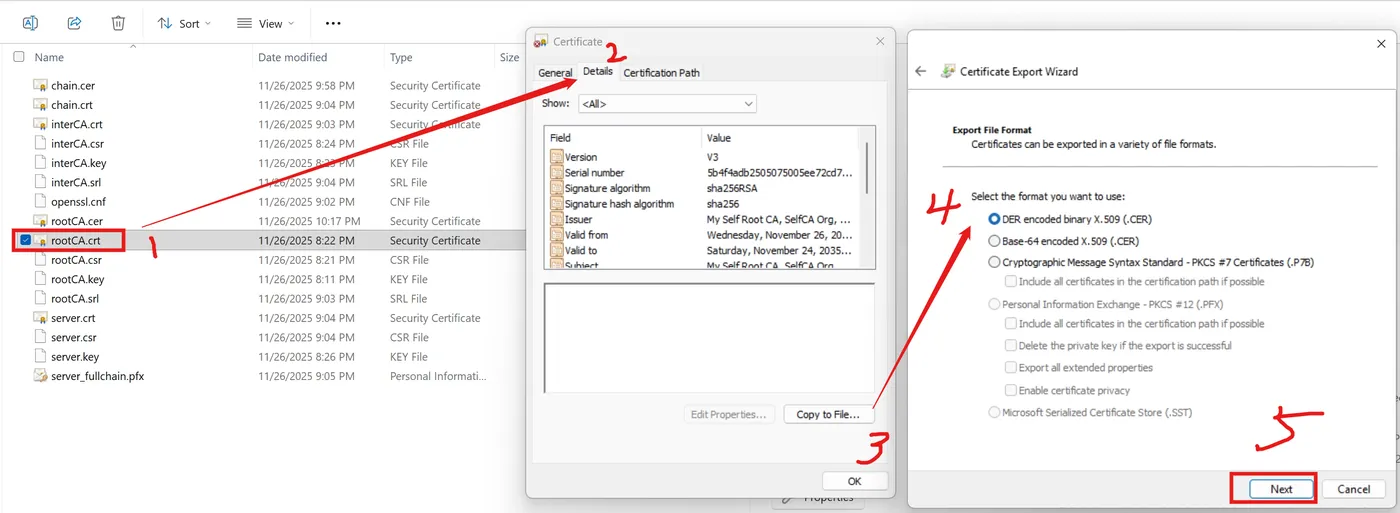The image size is (1400, 513).
Task: Open the Sort dropdown in Explorer
Action: pos(185,23)
